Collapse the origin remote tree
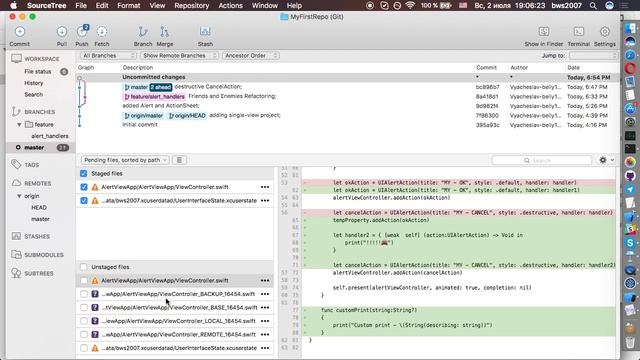The image size is (640, 360). 19,196
